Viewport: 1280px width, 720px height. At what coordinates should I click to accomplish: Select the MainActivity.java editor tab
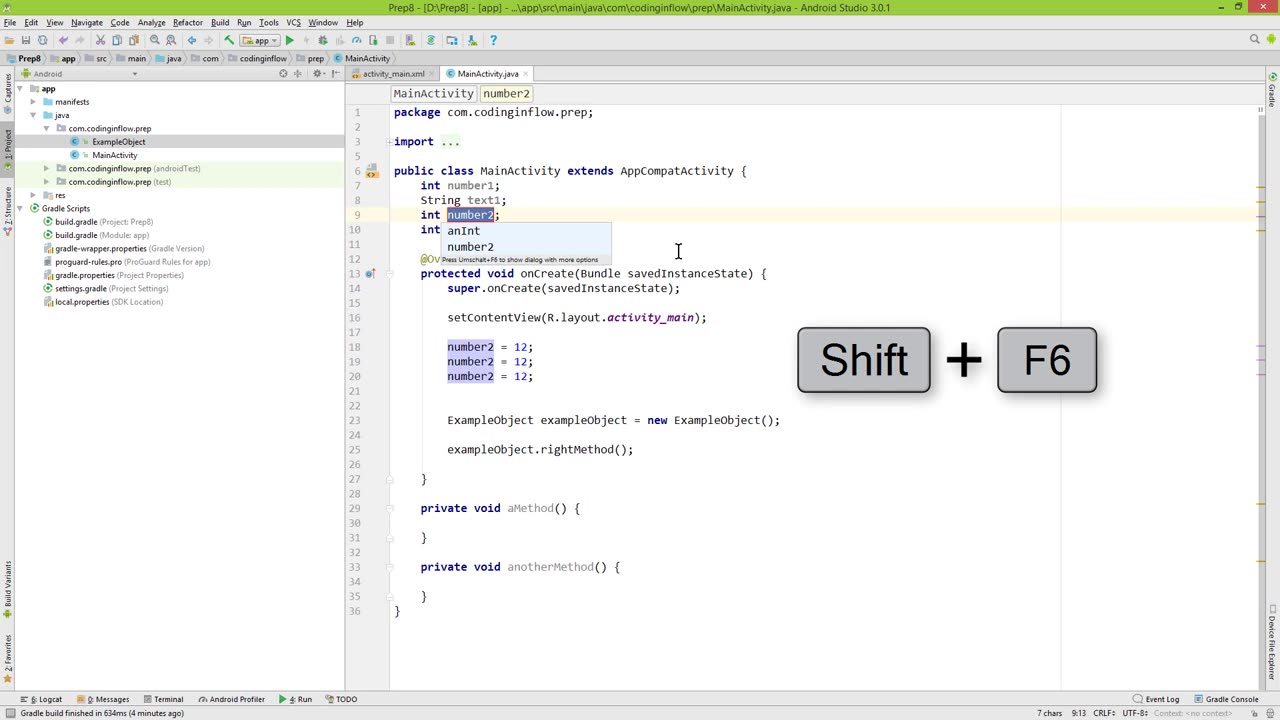(x=487, y=74)
